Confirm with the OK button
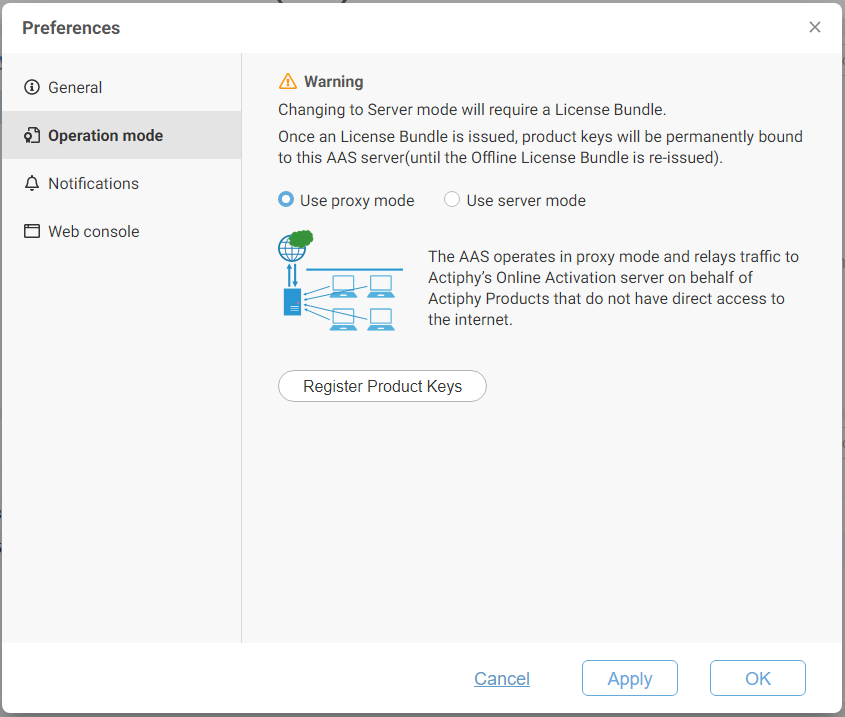The image size is (845, 717). coord(758,678)
